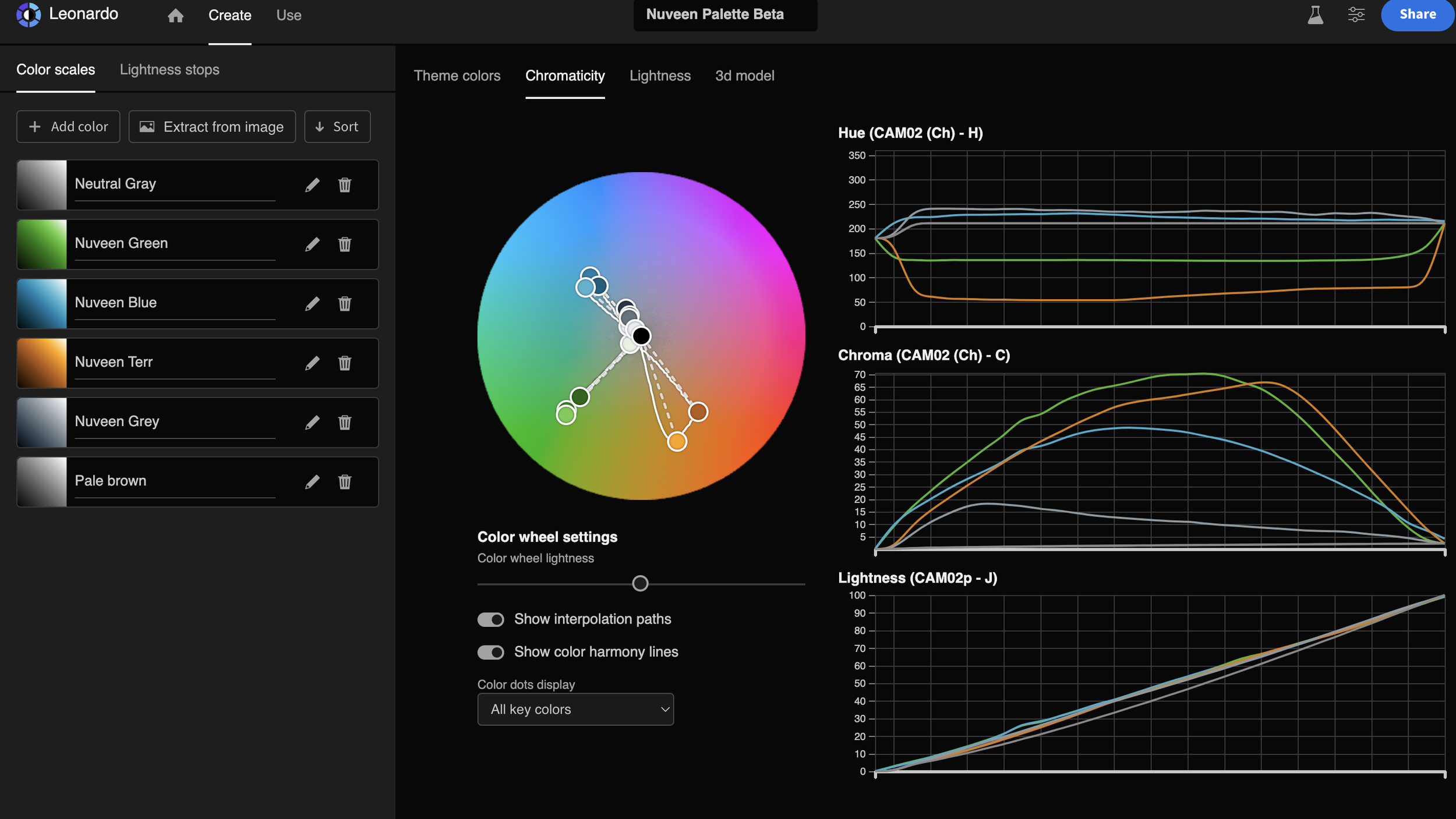Screen dimensions: 1456x819
Task: Select the Lightness stops tab
Action: pos(169,69)
